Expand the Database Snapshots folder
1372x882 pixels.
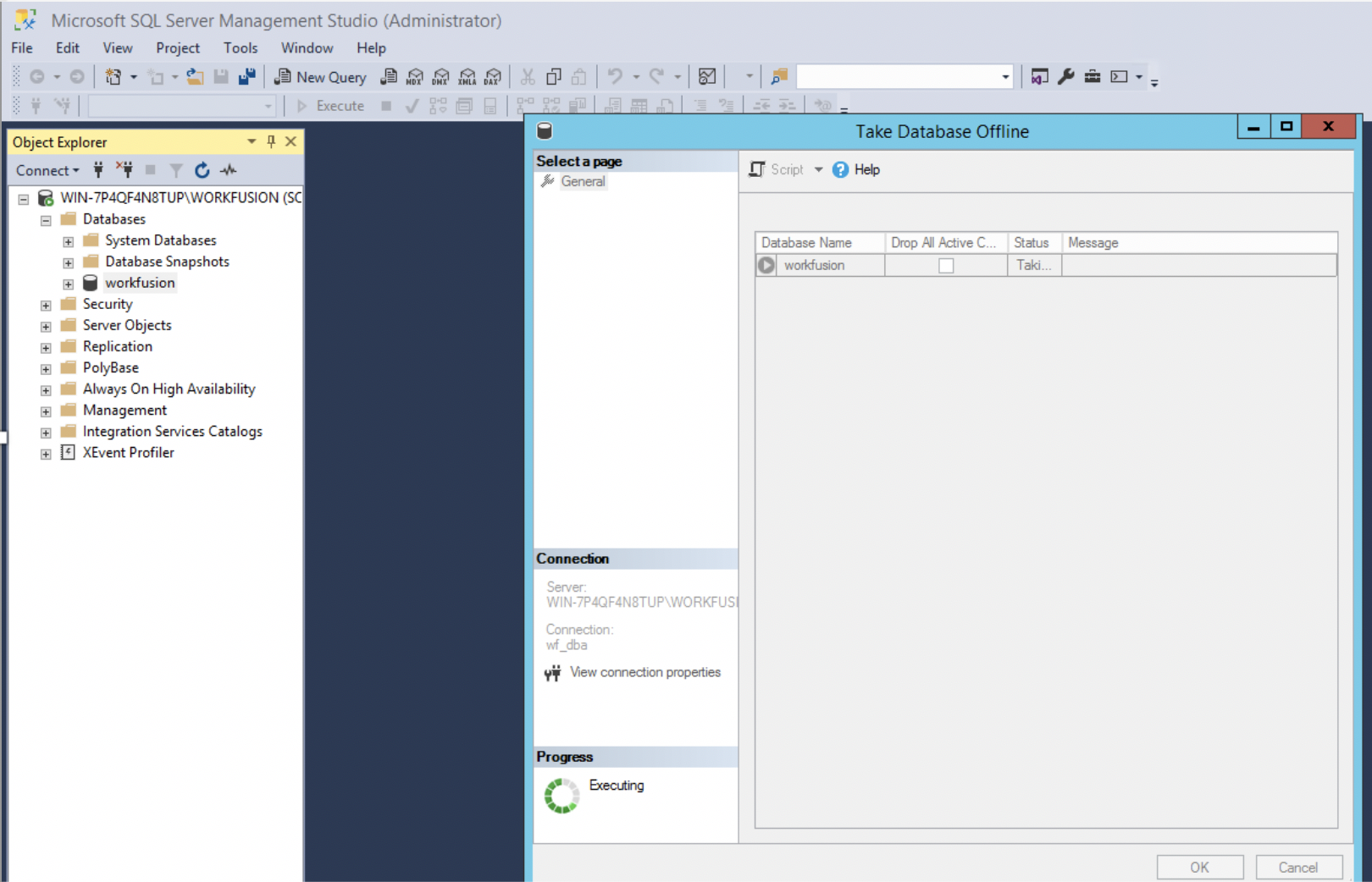click(68, 262)
